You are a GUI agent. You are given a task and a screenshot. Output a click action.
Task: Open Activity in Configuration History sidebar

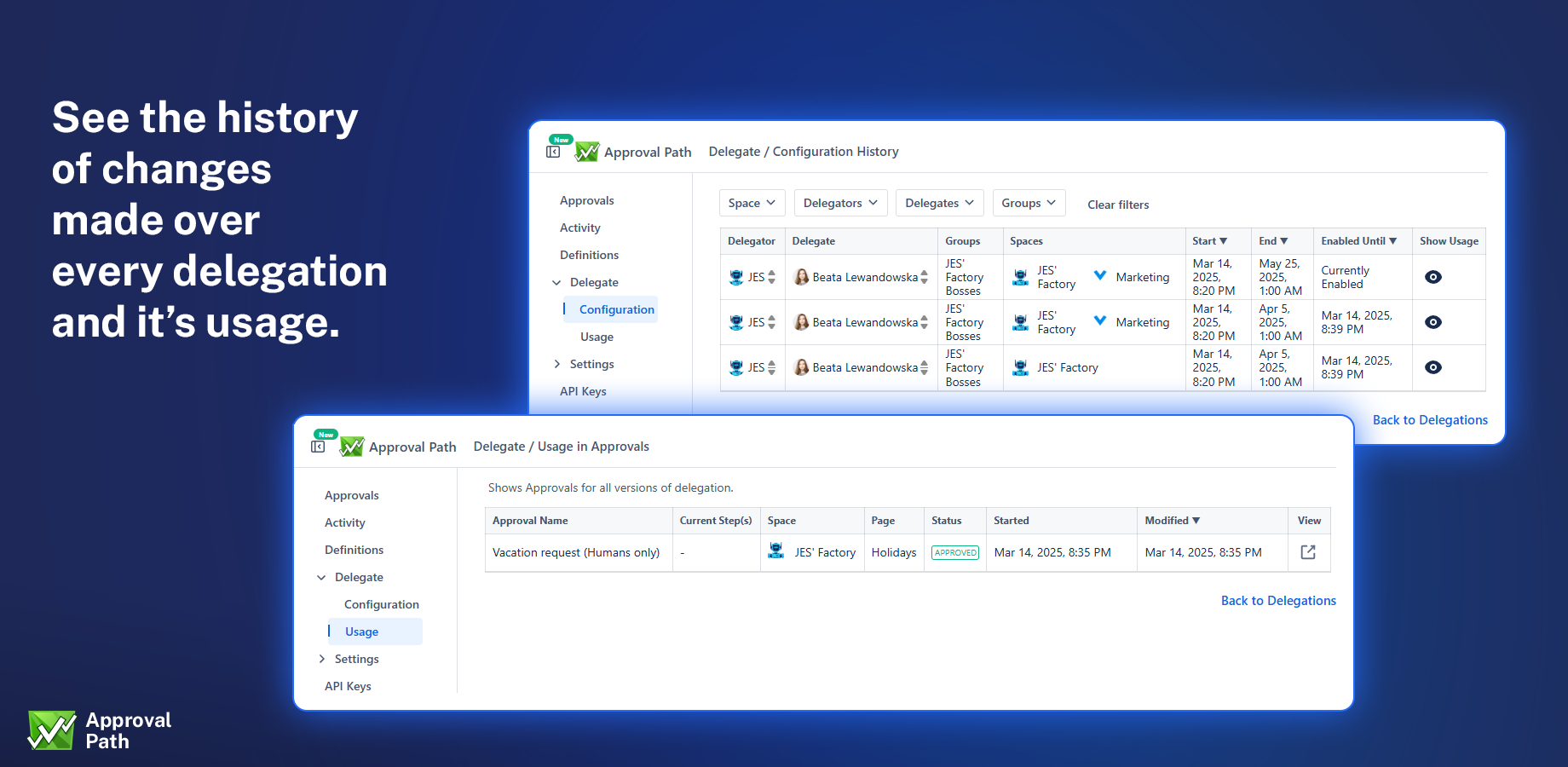coord(580,228)
